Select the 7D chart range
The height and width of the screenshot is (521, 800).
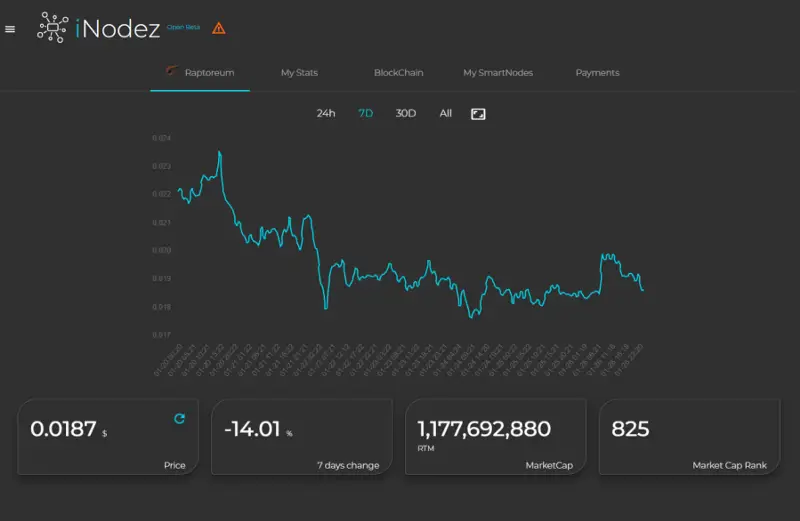pos(365,113)
